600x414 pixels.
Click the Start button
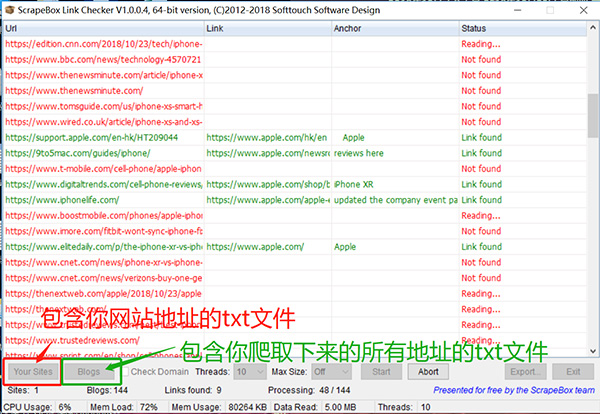[x=381, y=372]
